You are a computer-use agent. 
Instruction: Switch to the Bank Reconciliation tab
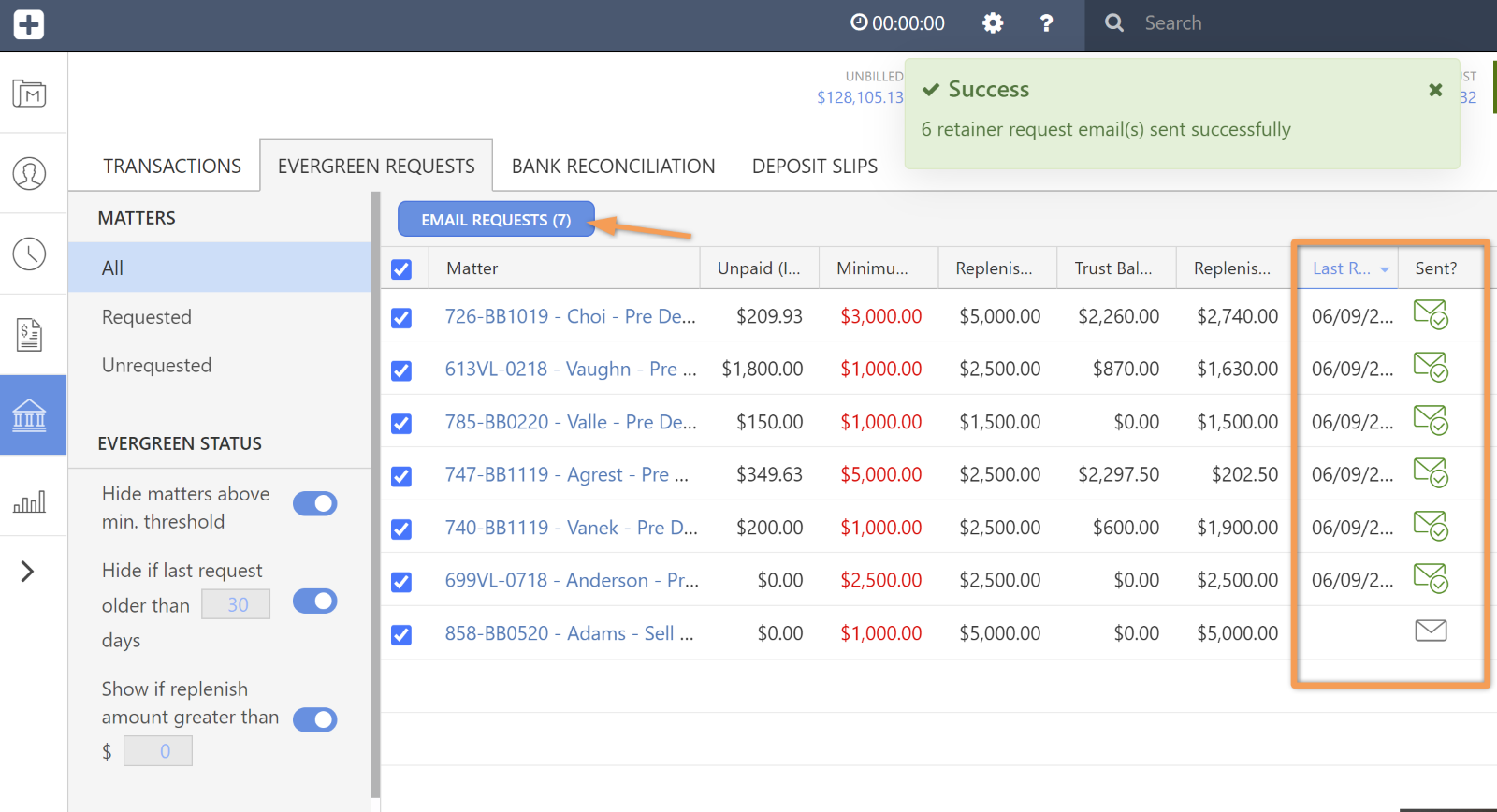(x=613, y=167)
